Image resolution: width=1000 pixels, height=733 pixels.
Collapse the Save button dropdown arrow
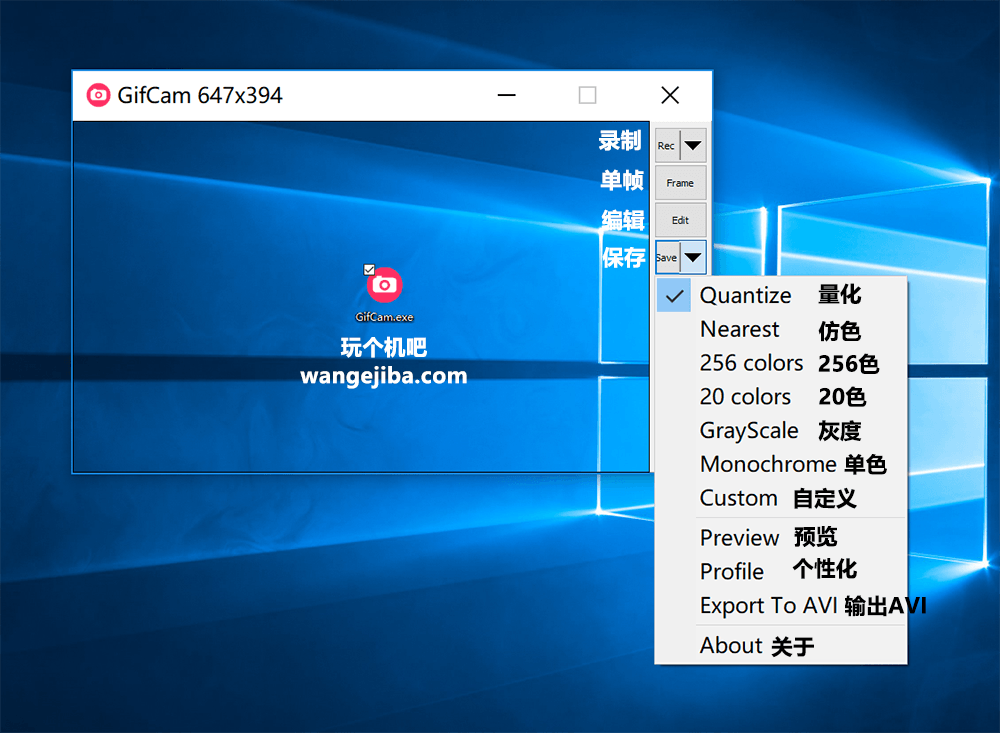click(x=693, y=258)
